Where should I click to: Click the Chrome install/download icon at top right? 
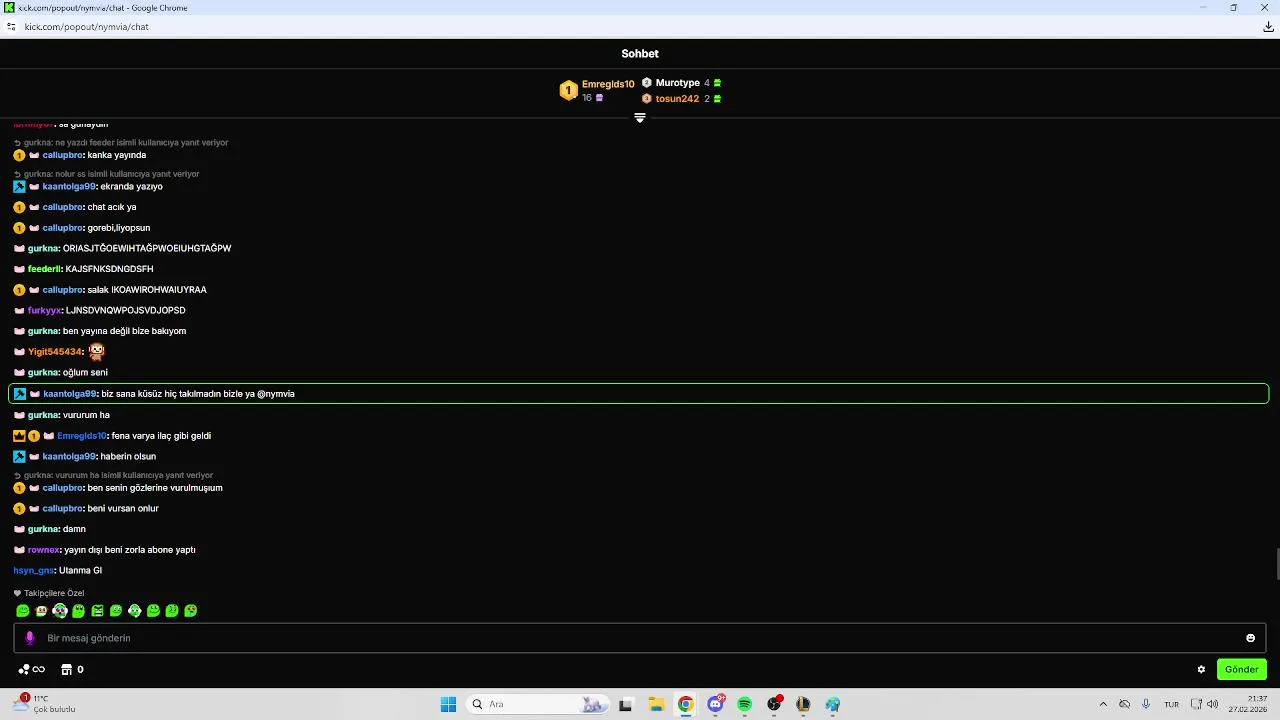[1268, 27]
